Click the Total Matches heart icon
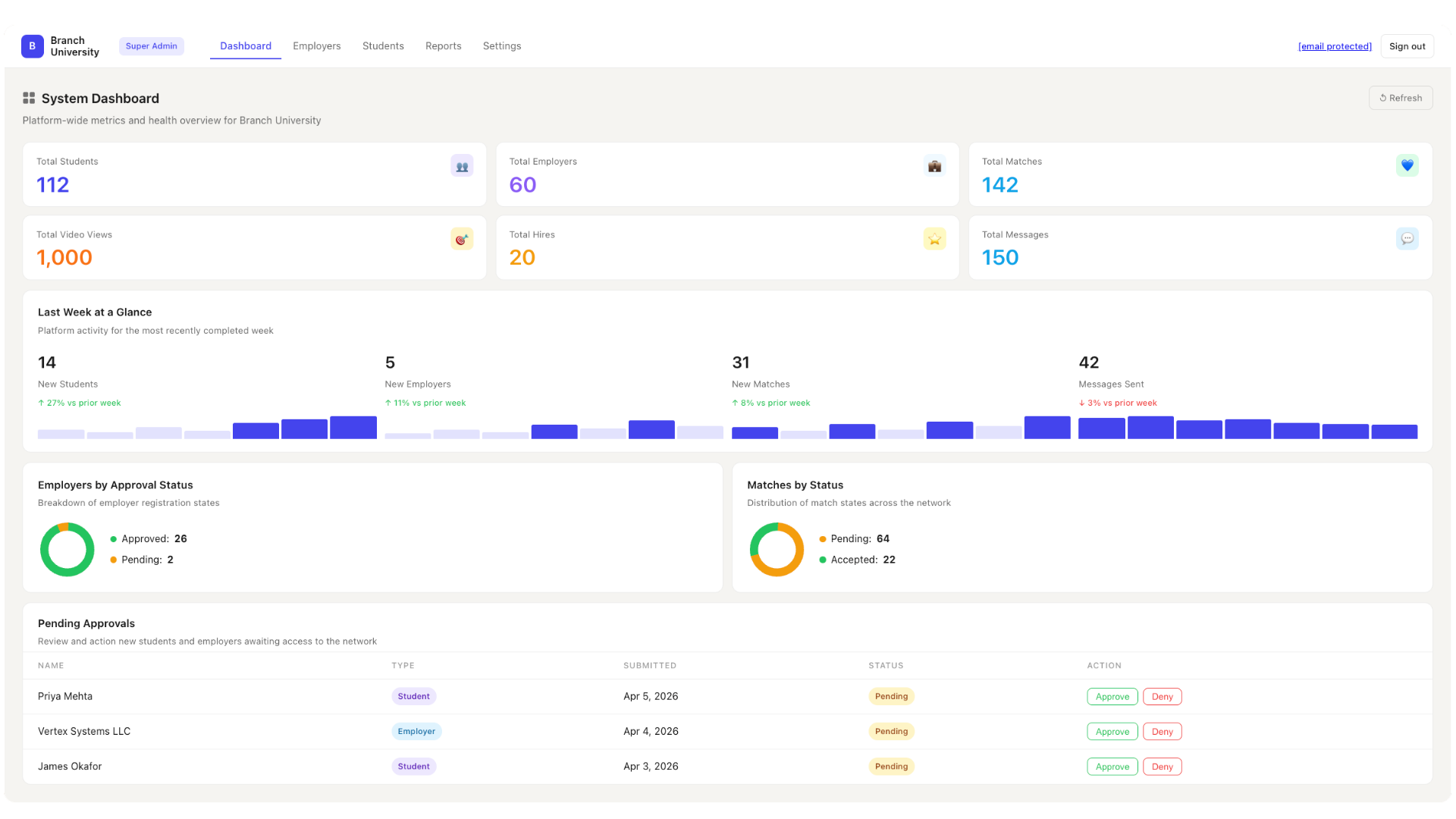 click(x=1407, y=165)
